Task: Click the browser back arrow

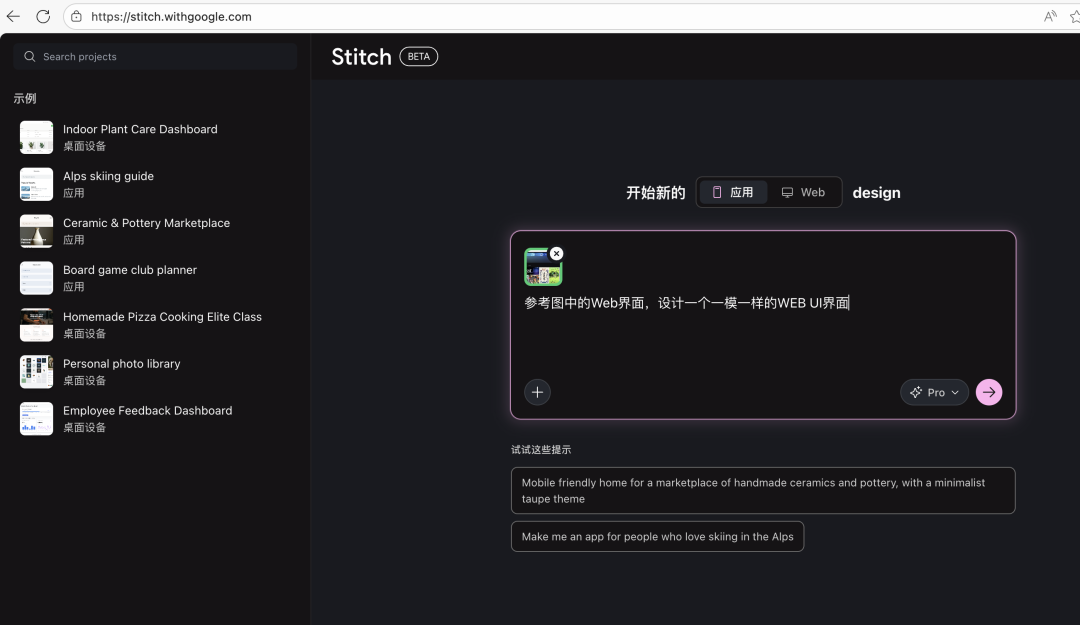Action: tap(13, 16)
